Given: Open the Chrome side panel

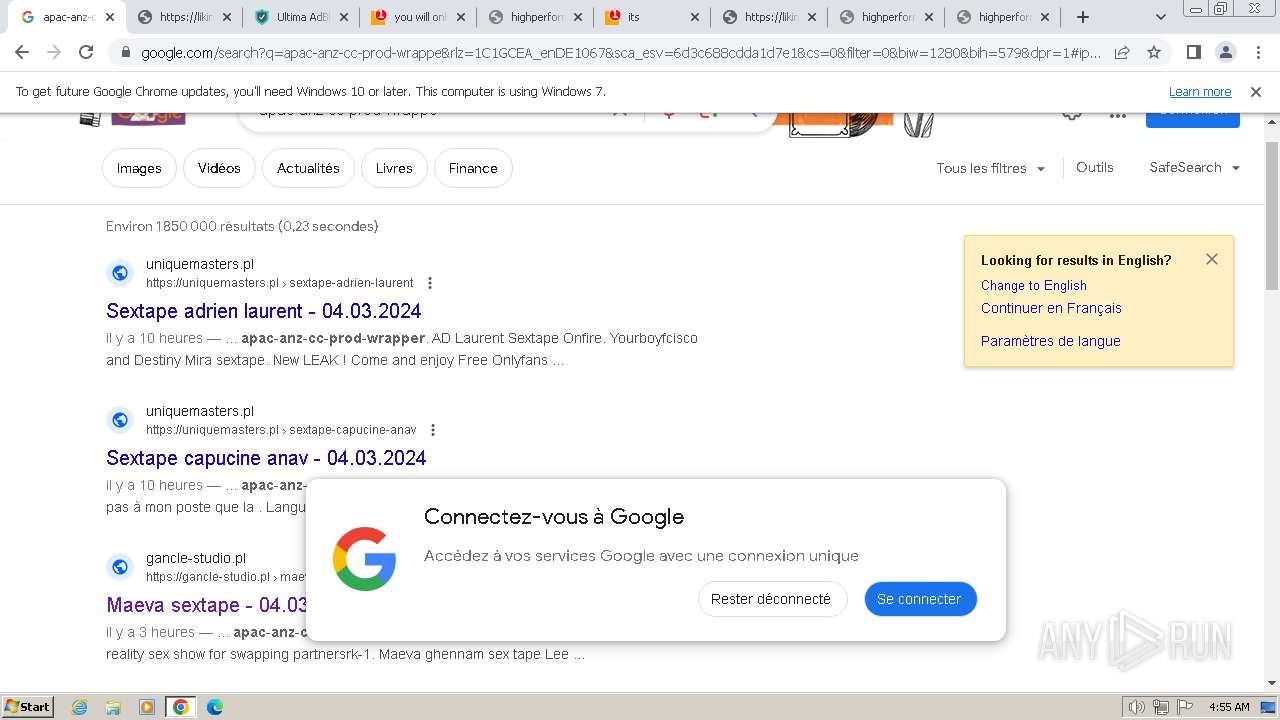Looking at the screenshot, I should point(1193,52).
